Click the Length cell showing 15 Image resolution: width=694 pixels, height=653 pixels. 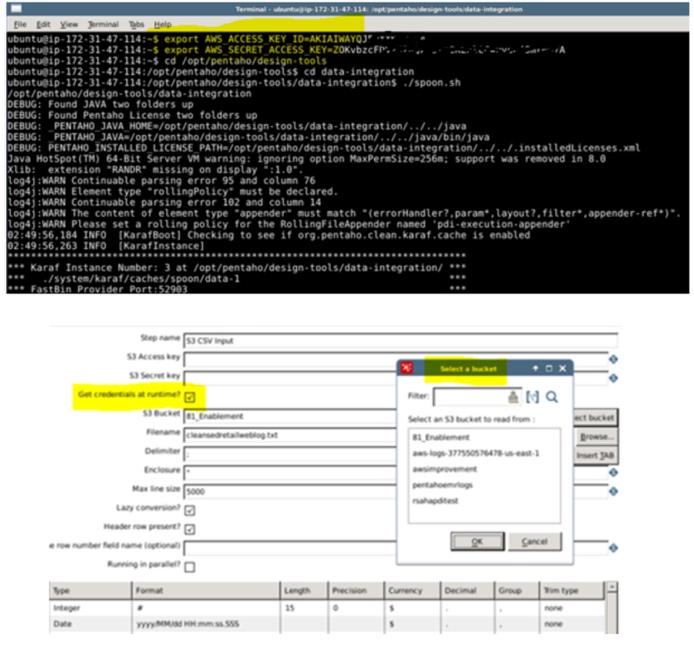(304, 608)
